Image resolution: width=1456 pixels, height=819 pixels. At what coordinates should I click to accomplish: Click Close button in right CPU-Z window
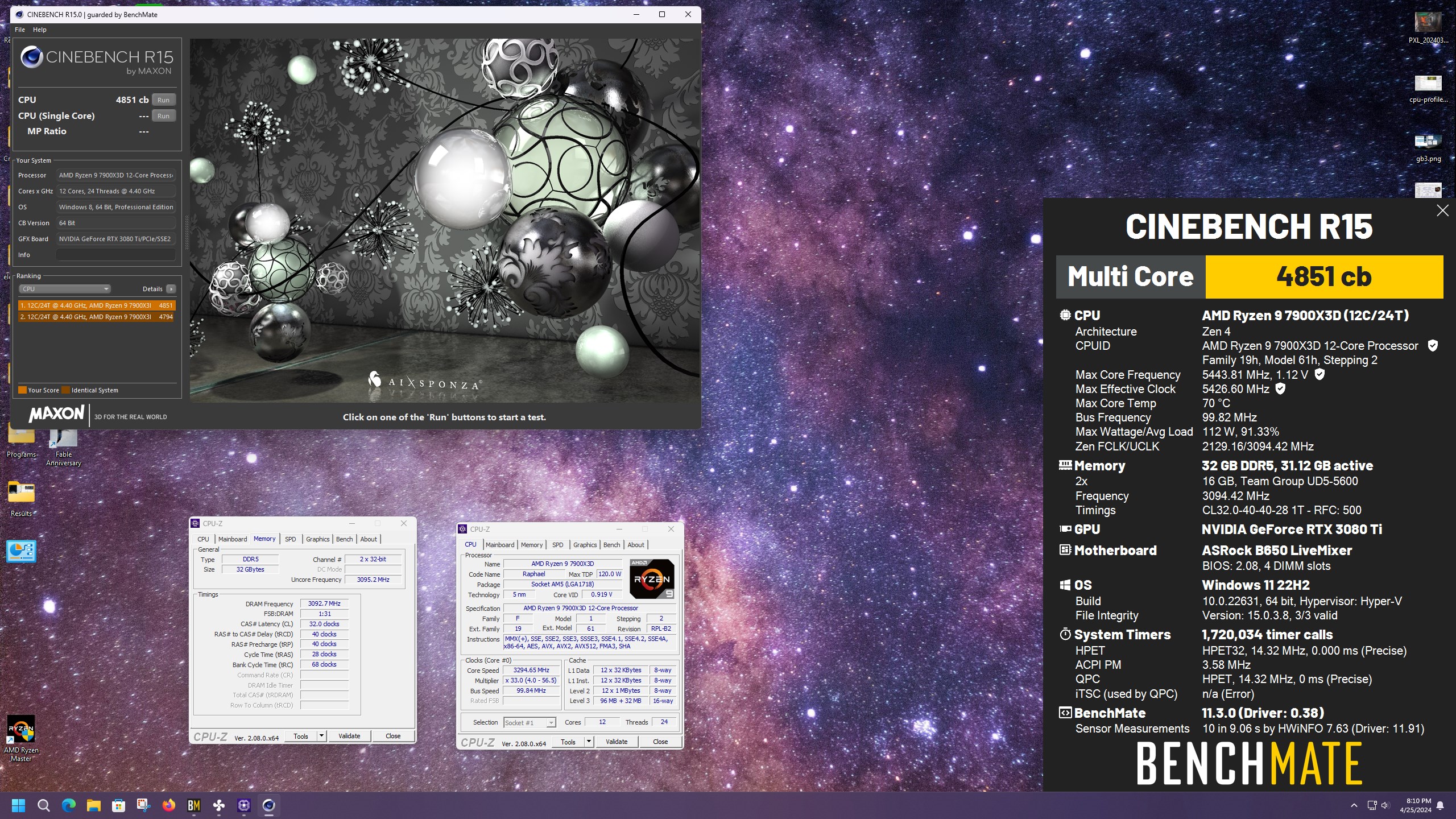[x=660, y=742]
